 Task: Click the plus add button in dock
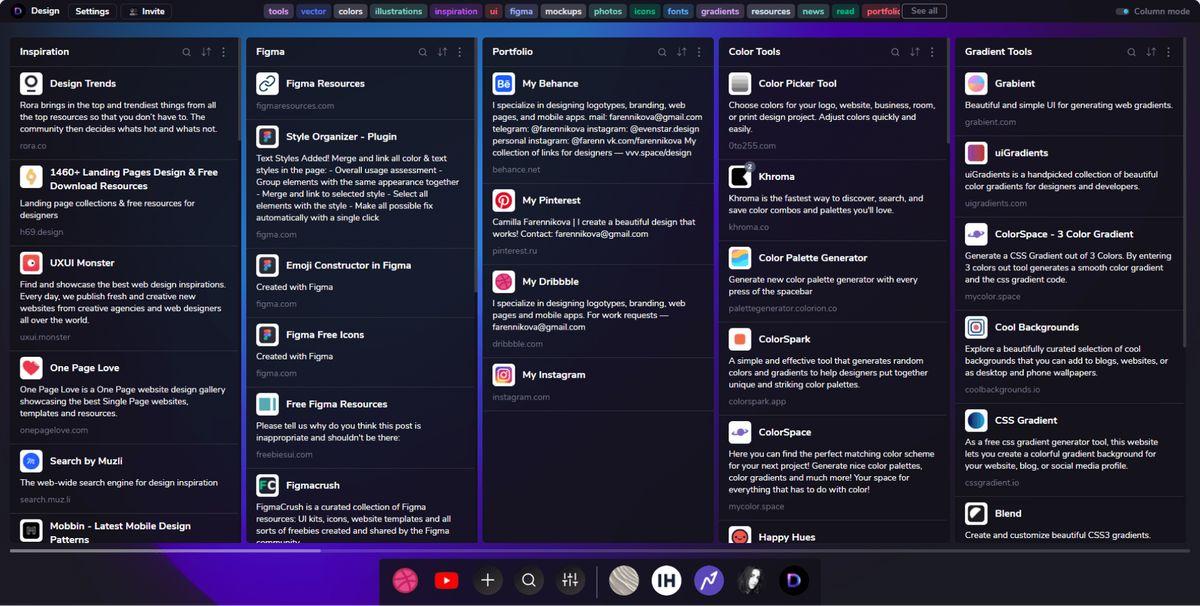488,580
